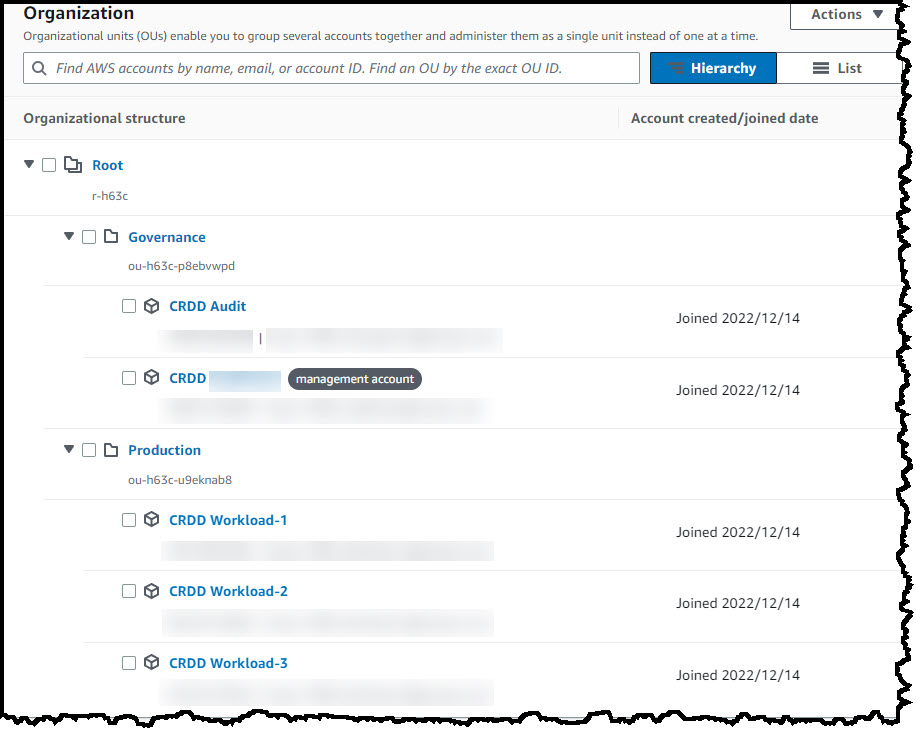Viewport: 916px width, 730px height.
Task: Open the Actions dropdown
Action: pos(845,15)
